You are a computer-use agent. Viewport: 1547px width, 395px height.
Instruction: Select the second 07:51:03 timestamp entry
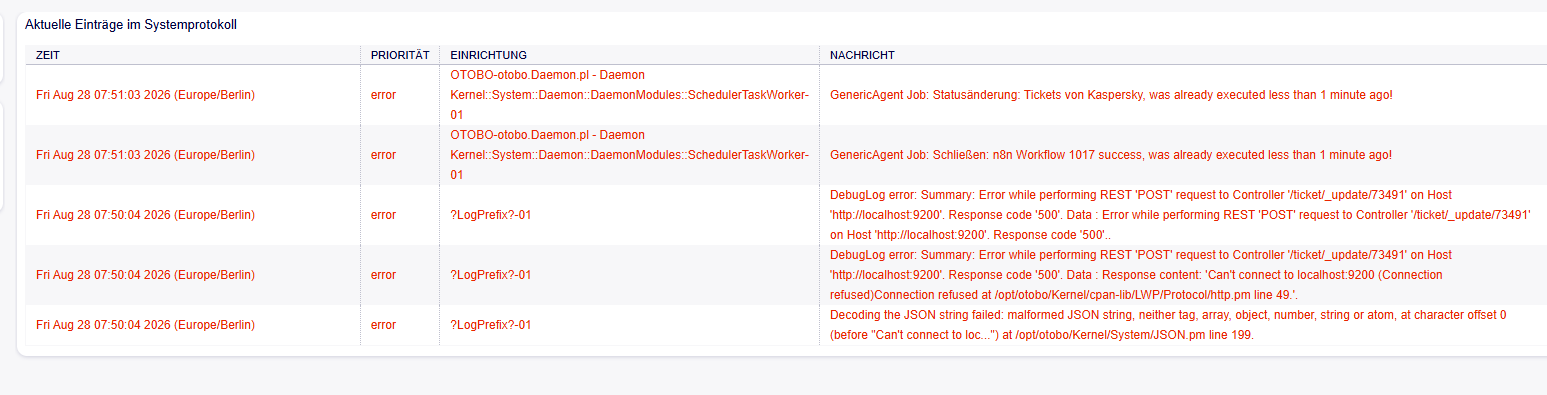coord(145,155)
